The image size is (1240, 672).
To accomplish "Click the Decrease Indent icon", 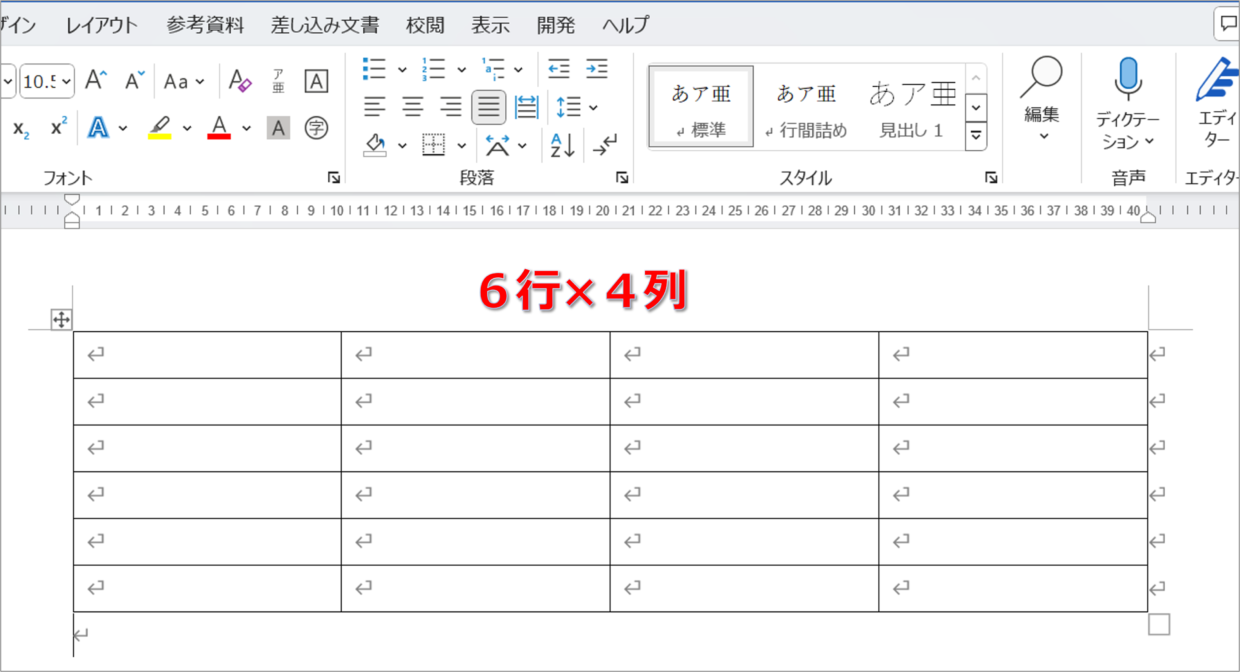I will pos(559,68).
